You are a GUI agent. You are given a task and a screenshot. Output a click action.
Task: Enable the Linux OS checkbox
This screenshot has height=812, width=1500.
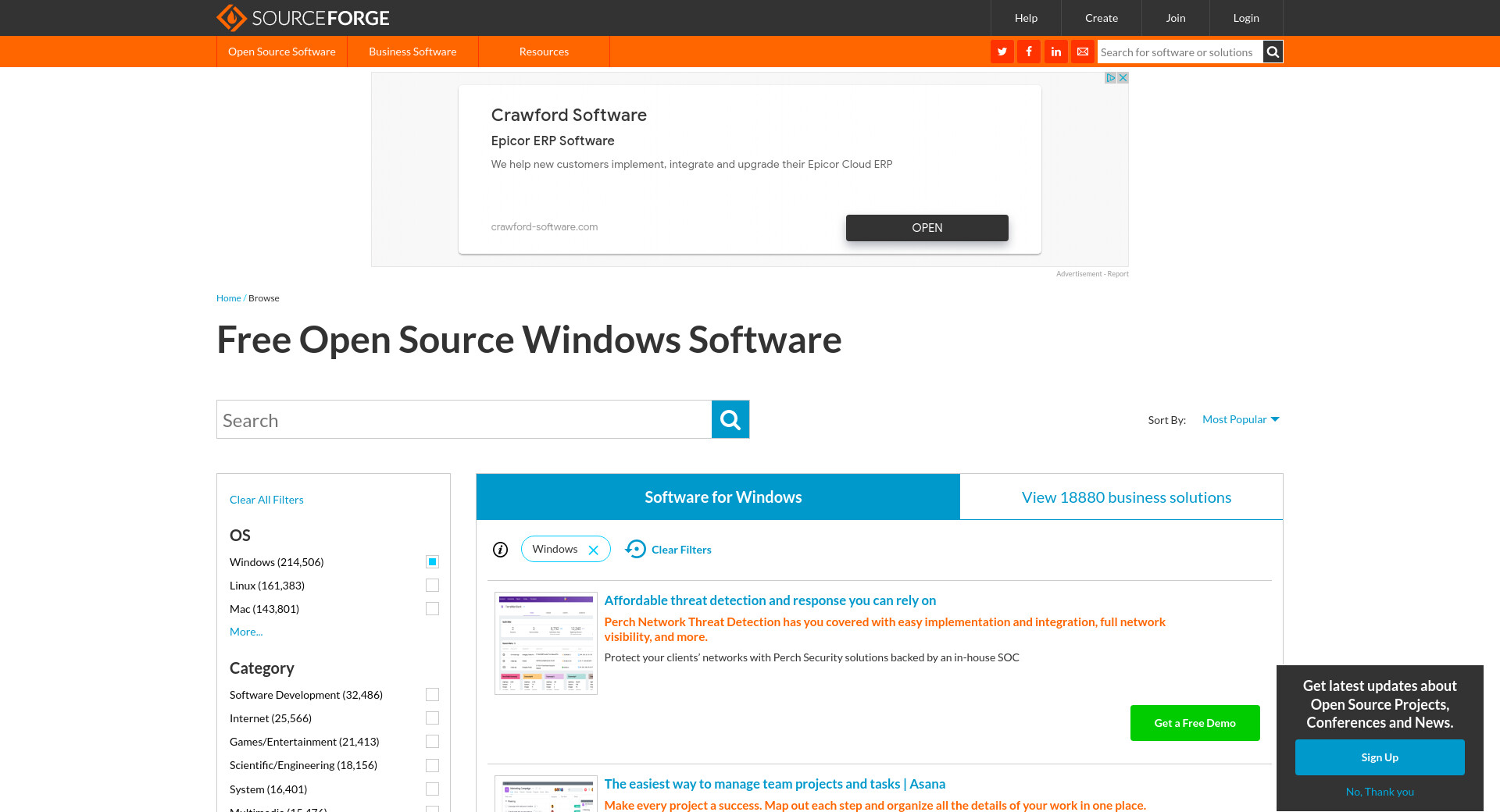coord(432,586)
